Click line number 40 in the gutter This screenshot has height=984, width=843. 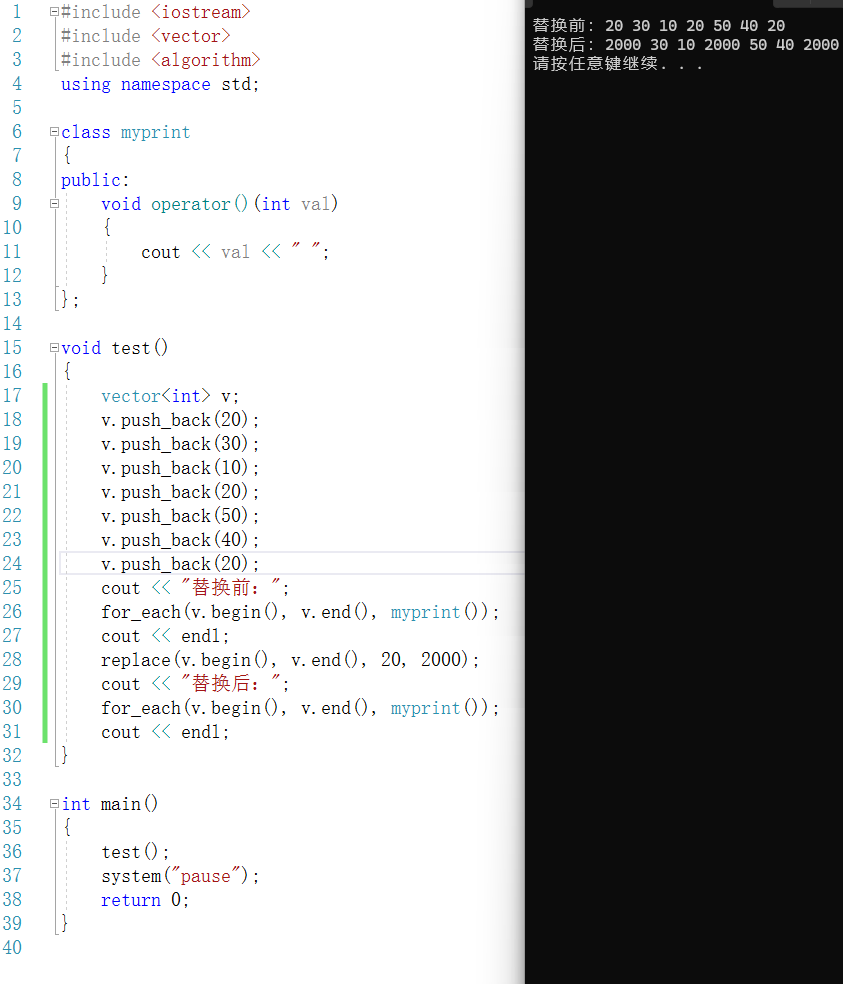(12, 948)
